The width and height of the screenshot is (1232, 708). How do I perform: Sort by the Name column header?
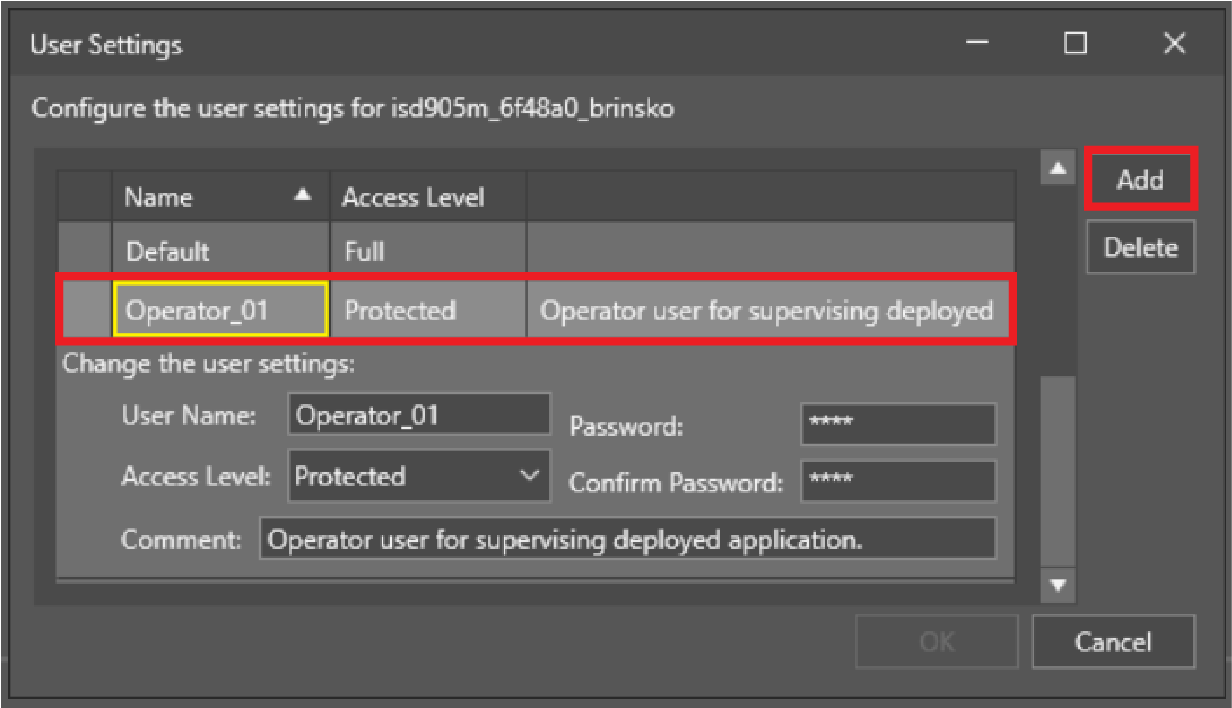200,197
